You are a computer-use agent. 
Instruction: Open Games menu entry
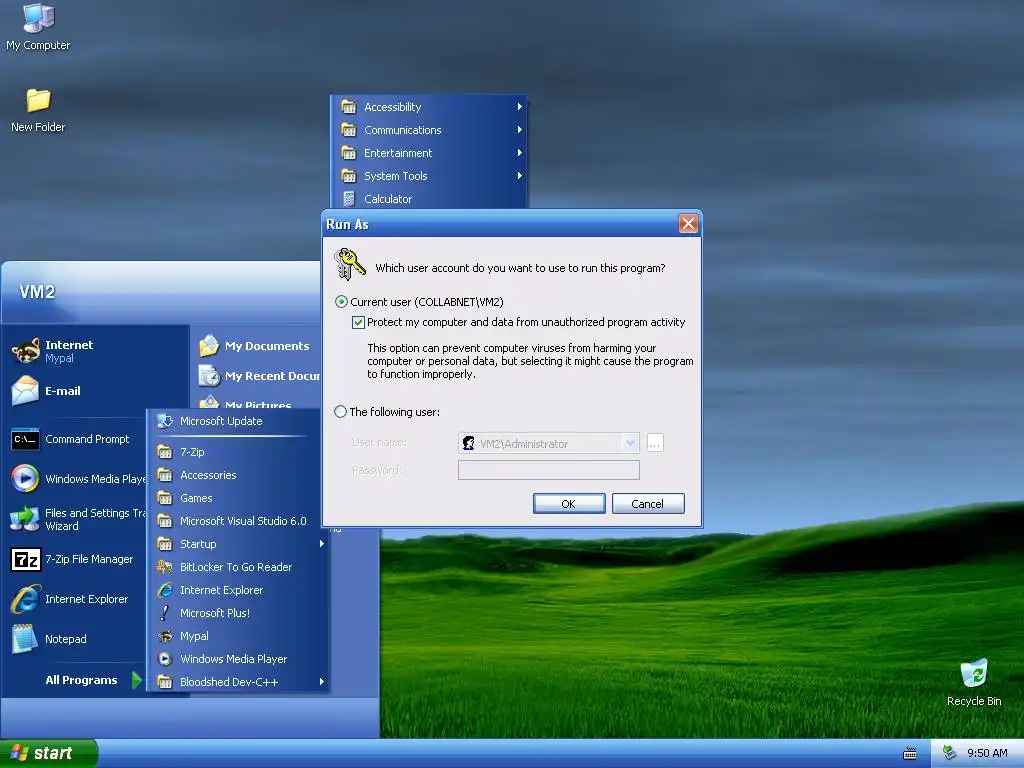pyautogui.click(x=238, y=498)
